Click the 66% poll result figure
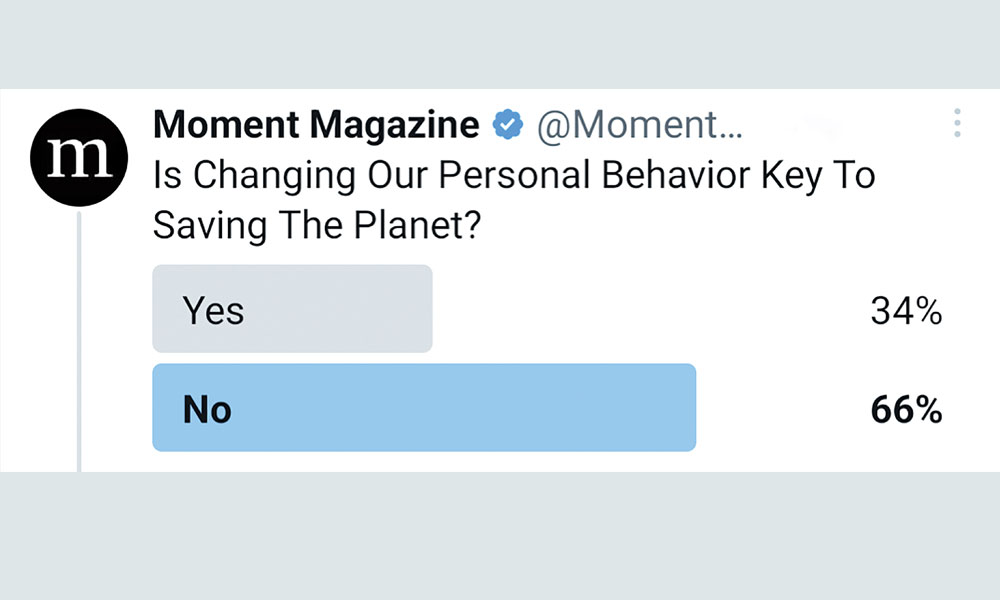Screen dimensions: 1000x600 [906, 409]
